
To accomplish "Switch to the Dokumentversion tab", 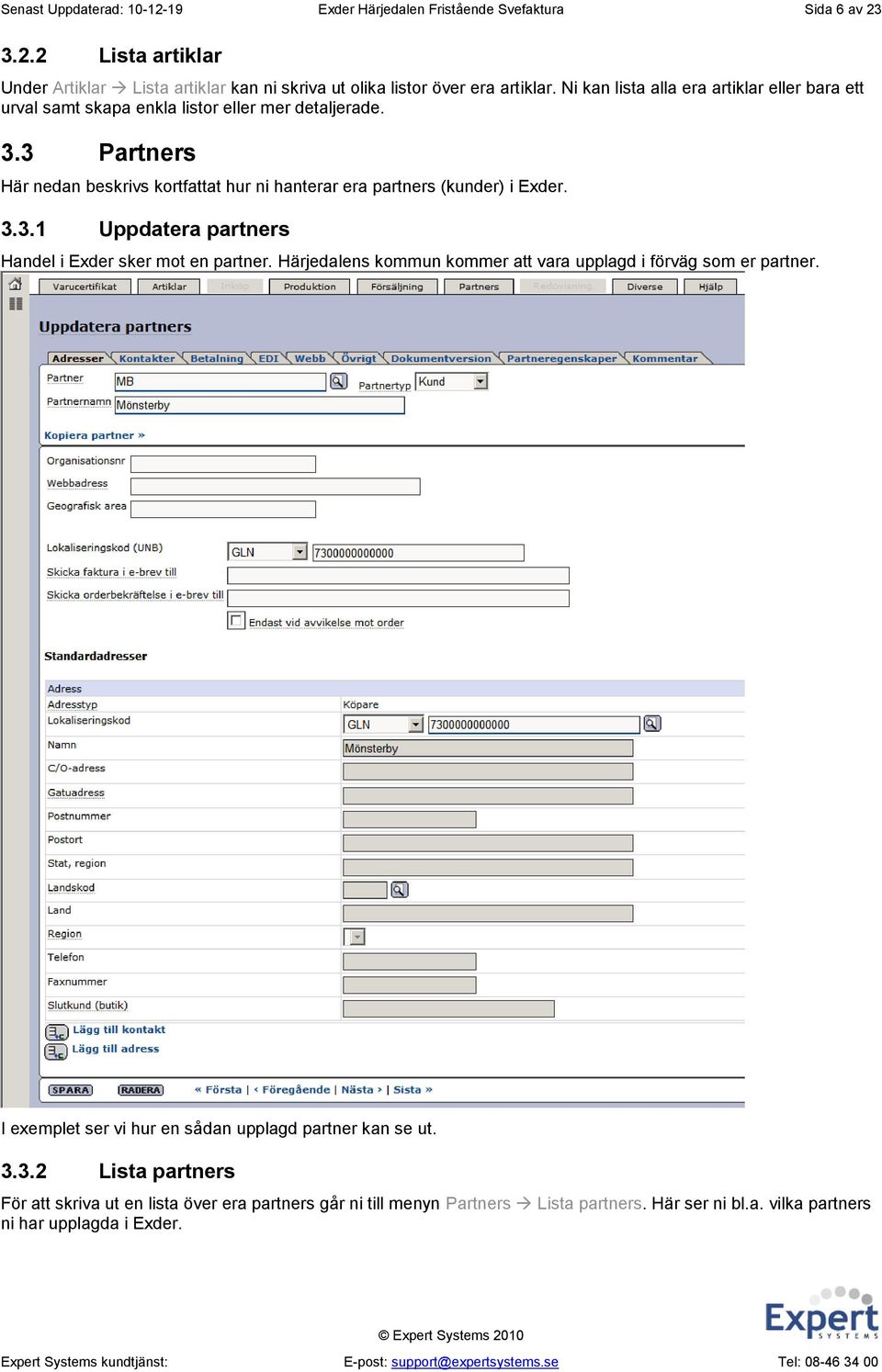I will [441, 358].
